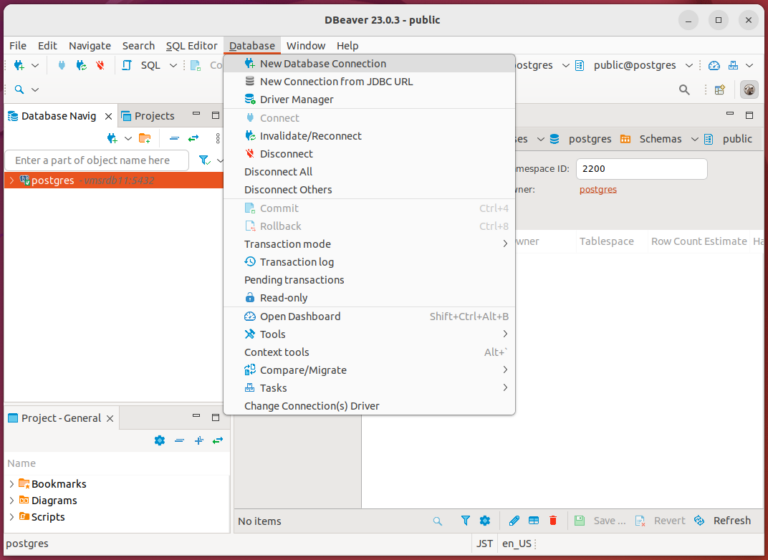
Task: Open the Transaction mode submenu
Action: (287, 244)
